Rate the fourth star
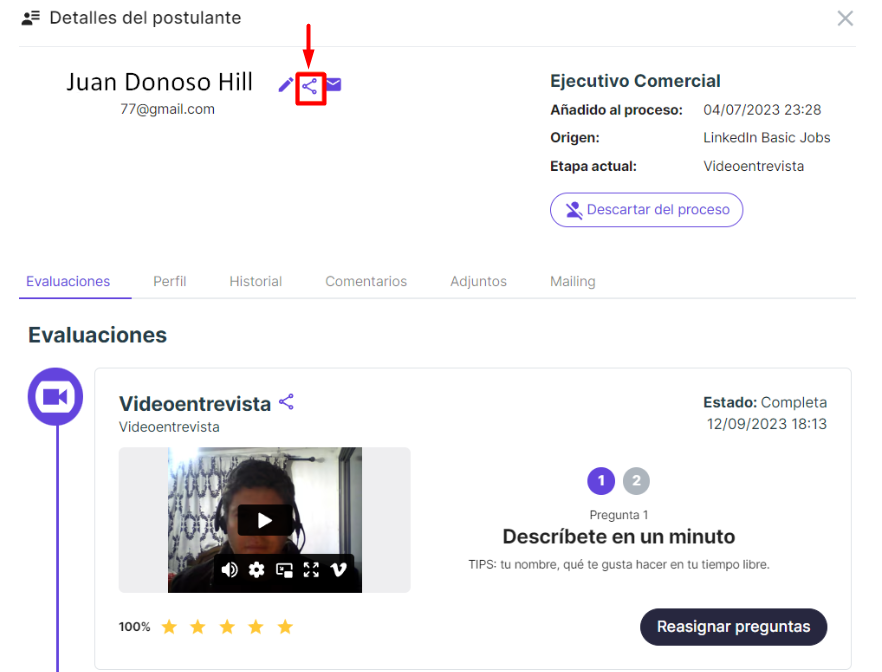882x672 pixels. pos(256,626)
